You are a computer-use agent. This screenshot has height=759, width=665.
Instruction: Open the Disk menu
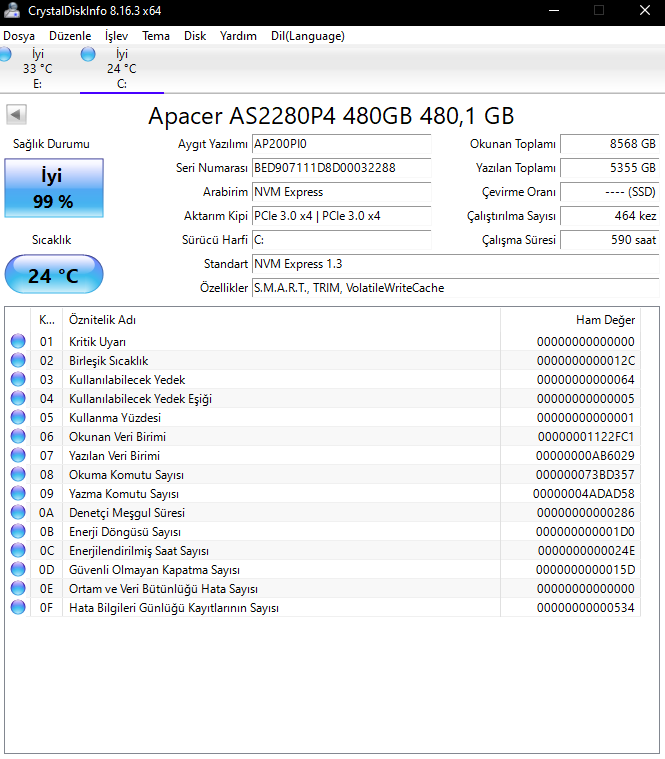tap(195, 36)
